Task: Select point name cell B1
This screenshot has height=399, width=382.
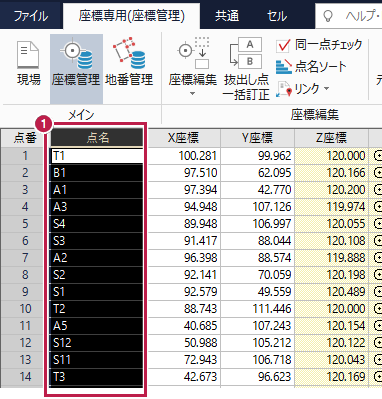Action: pyautogui.click(x=97, y=173)
